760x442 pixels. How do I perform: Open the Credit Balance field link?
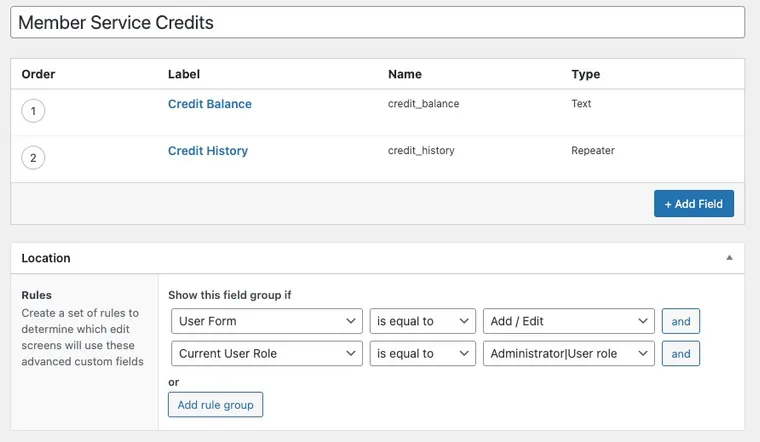click(x=210, y=104)
